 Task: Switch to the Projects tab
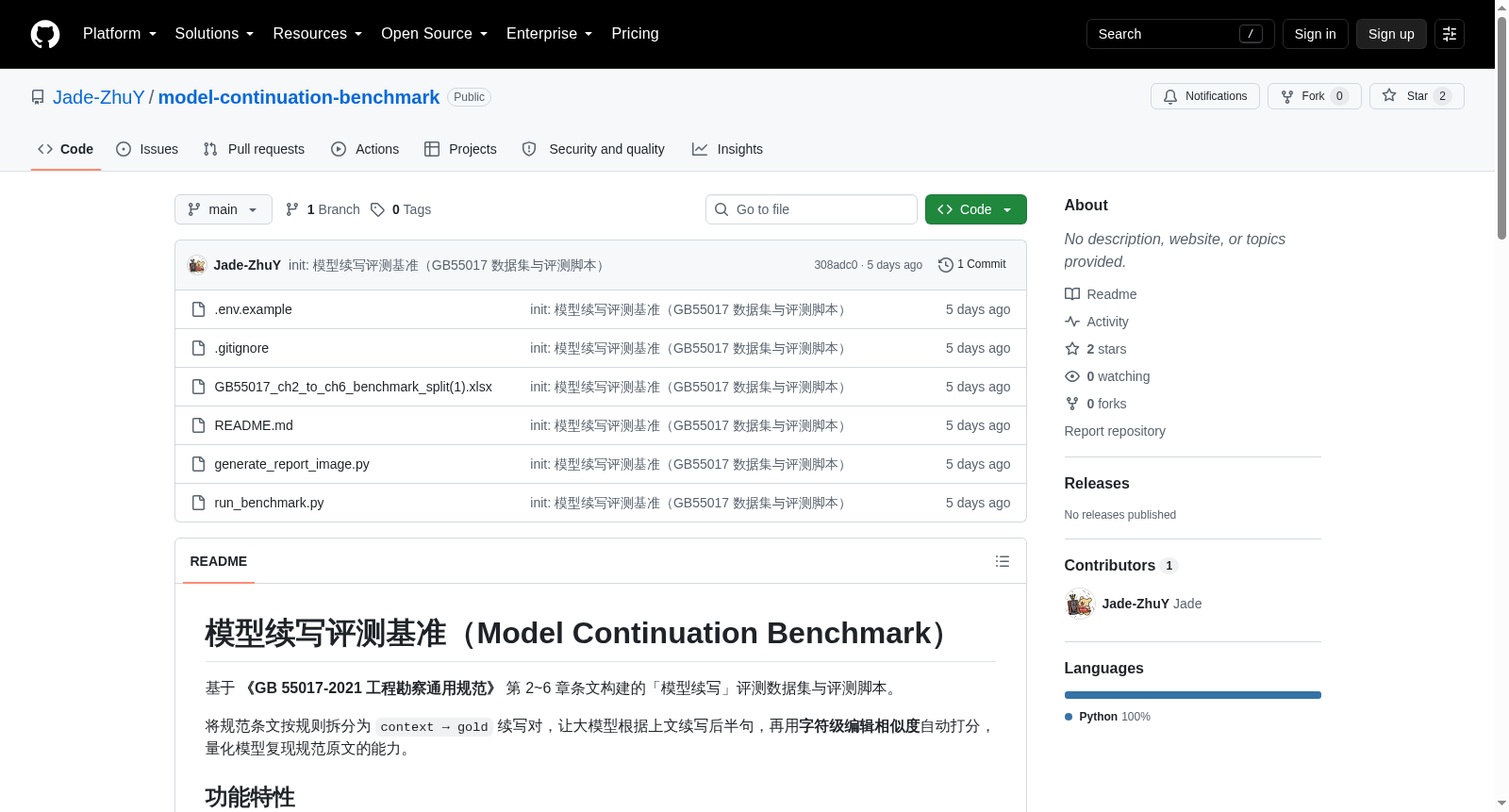pyautogui.click(x=460, y=149)
